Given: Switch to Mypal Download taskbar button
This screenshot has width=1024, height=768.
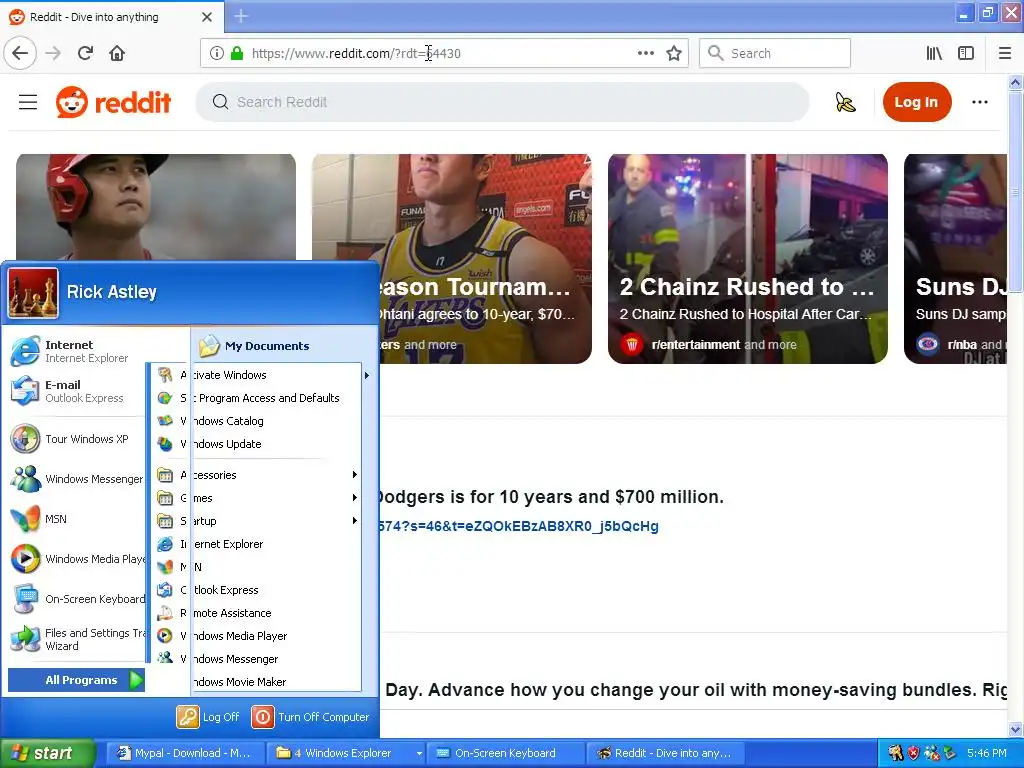Looking at the screenshot, I should coord(185,753).
